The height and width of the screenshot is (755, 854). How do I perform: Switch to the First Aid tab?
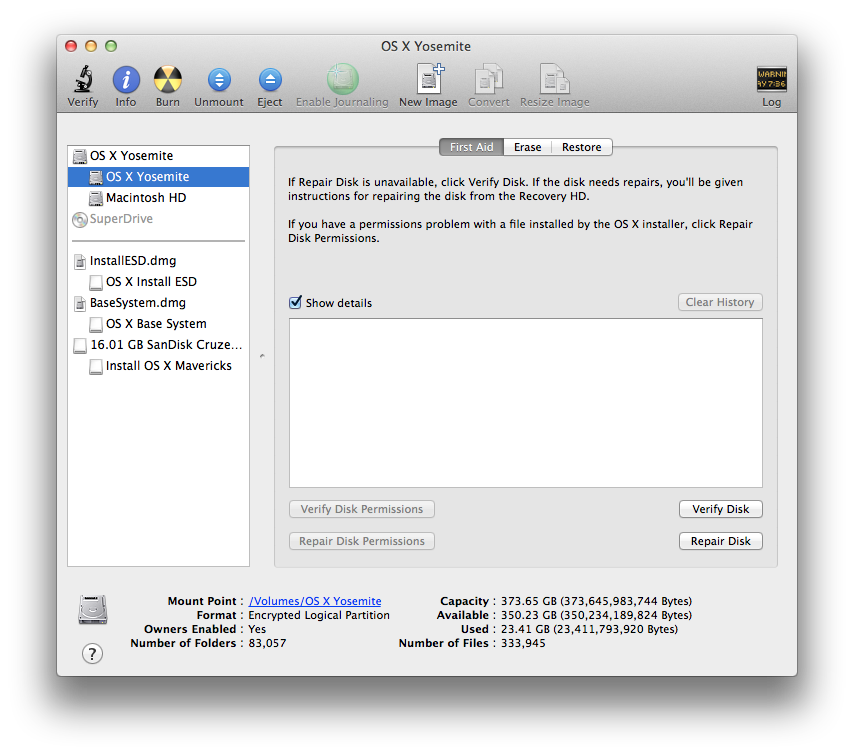[472, 147]
